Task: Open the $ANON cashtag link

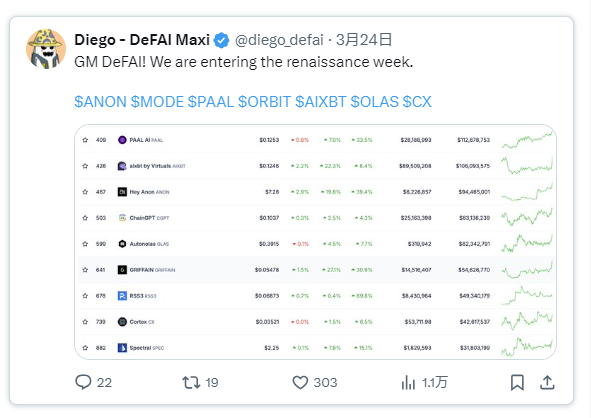Action: pos(100,102)
